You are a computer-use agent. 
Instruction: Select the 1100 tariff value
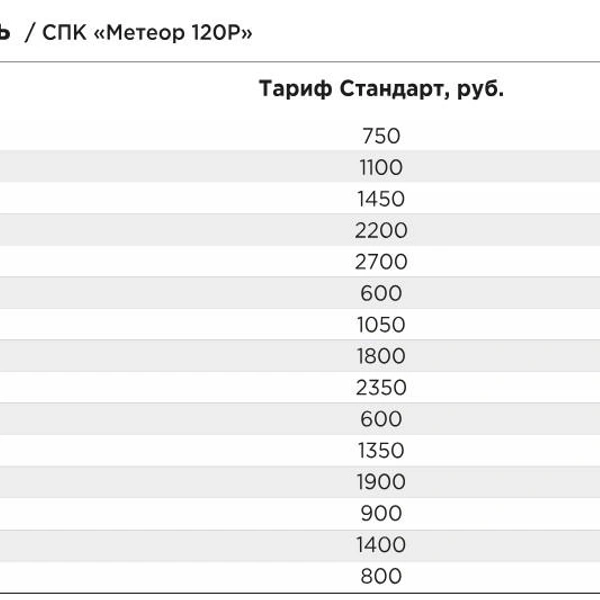tap(381, 167)
